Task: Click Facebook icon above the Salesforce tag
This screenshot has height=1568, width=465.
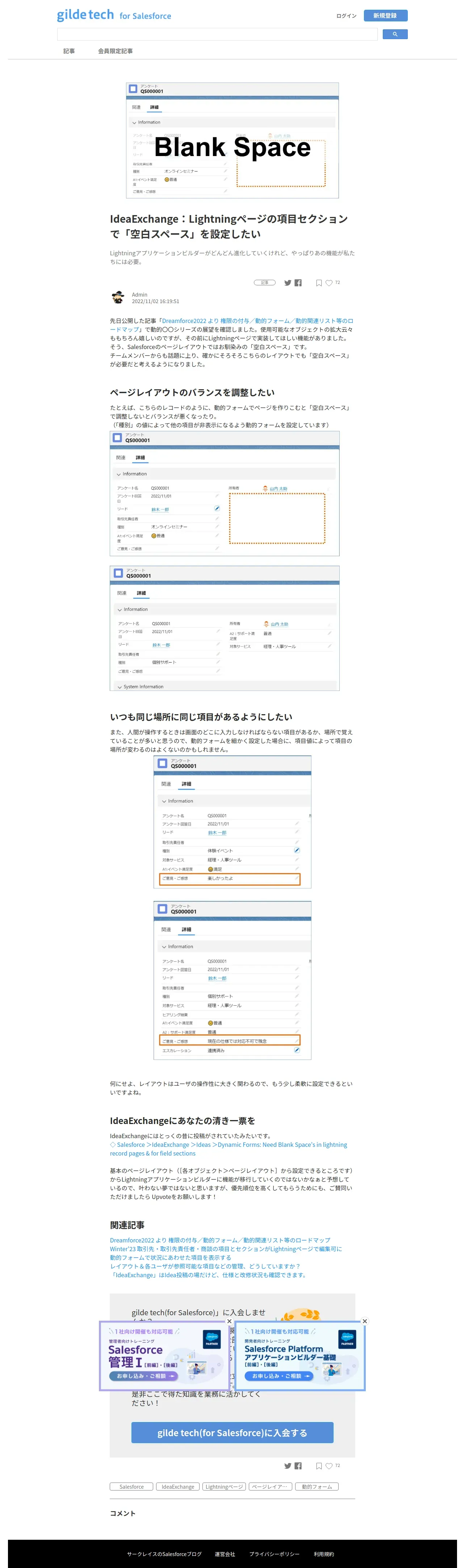Action: [298, 1466]
